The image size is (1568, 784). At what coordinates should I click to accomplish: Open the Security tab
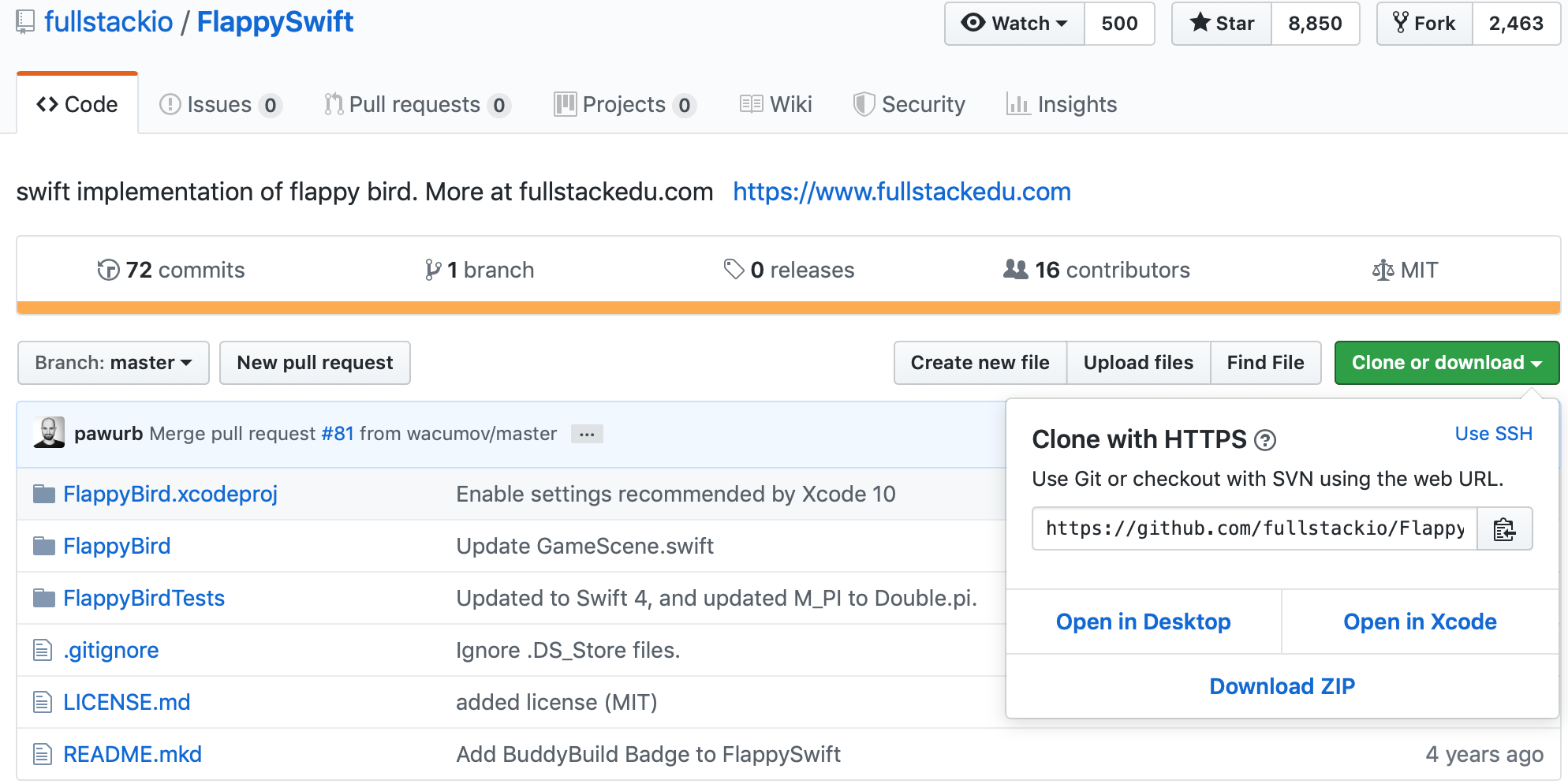tap(909, 104)
